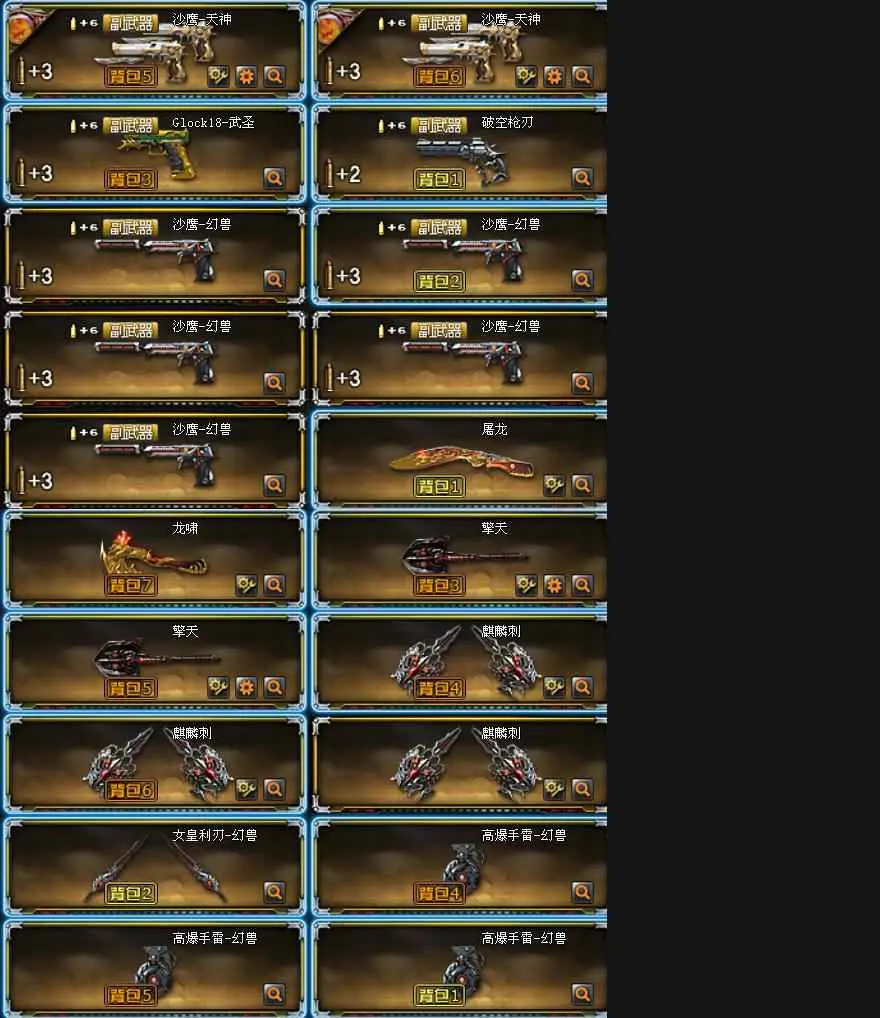The image size is (880, 1018).
Task: Click the 背包7 label on 龙啸 card
Action: pos(131,585)
